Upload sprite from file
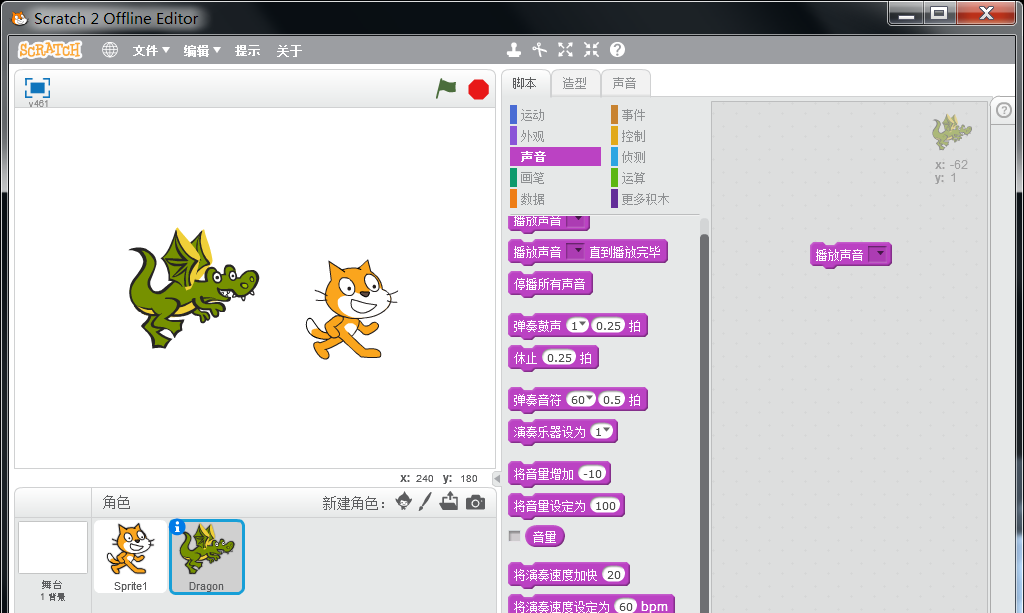The image size is (1024, 613). tap(449, 501)
